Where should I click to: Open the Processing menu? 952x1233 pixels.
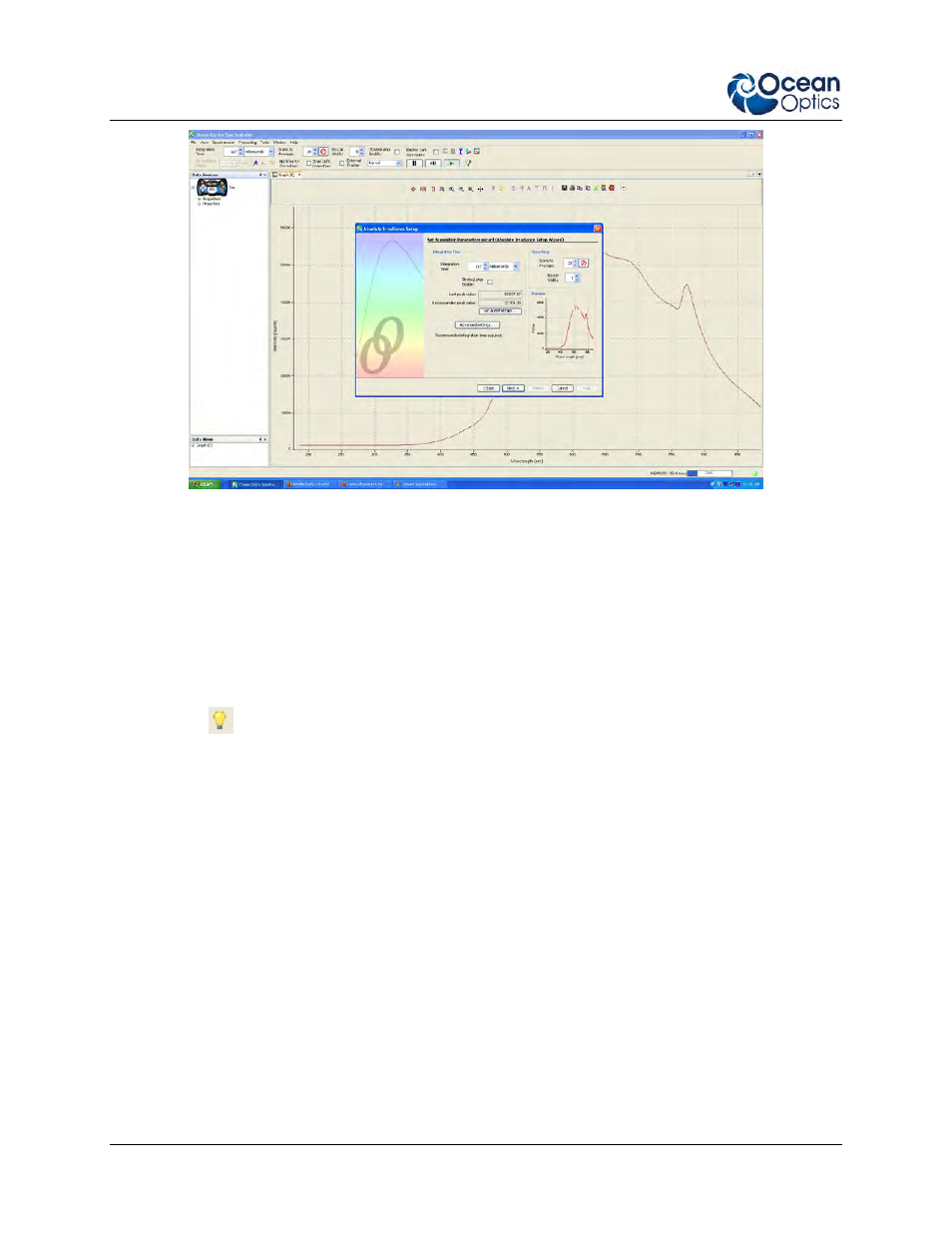(247, 143)
